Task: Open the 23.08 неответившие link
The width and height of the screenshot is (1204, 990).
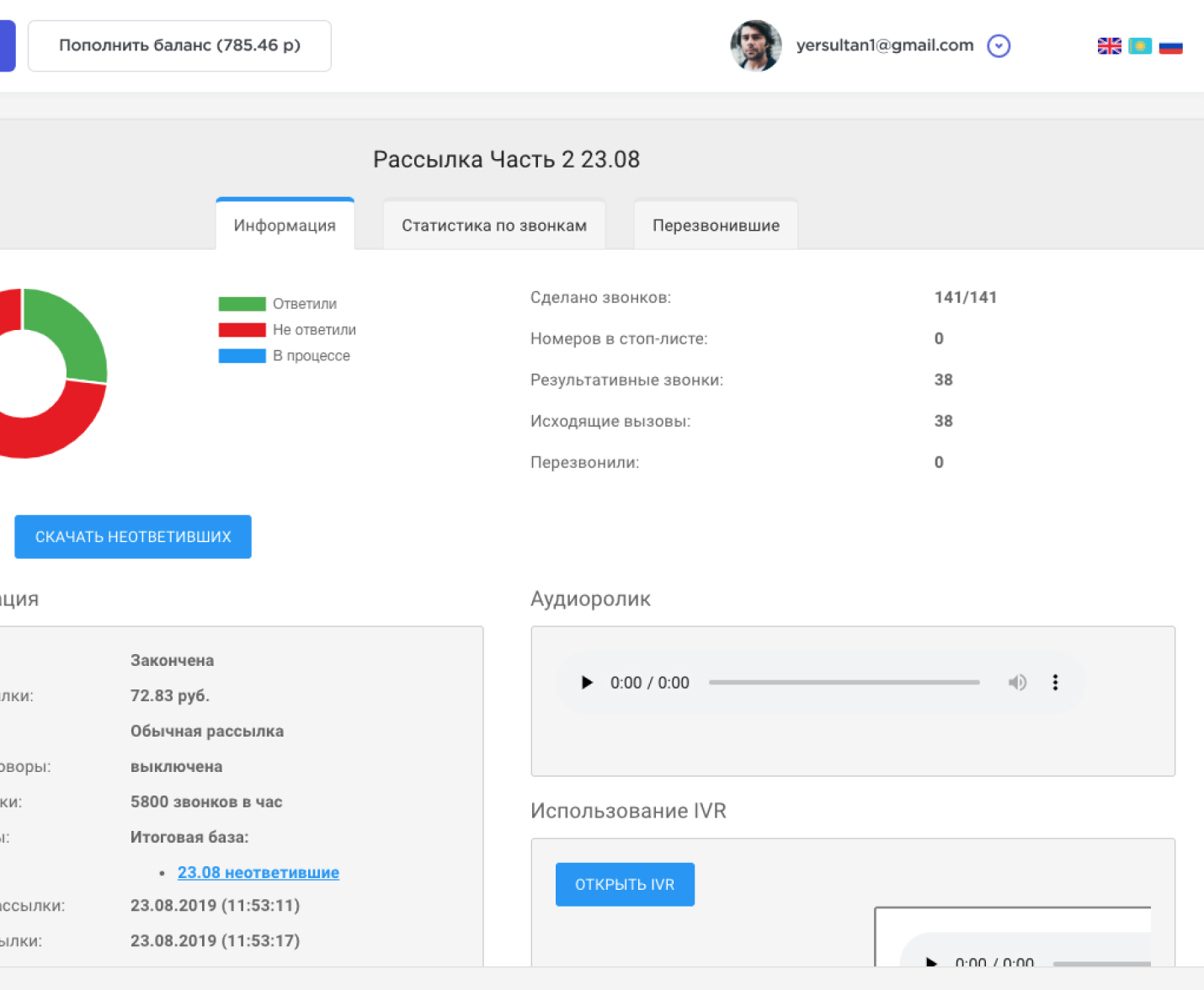Action: click(258, 873)
